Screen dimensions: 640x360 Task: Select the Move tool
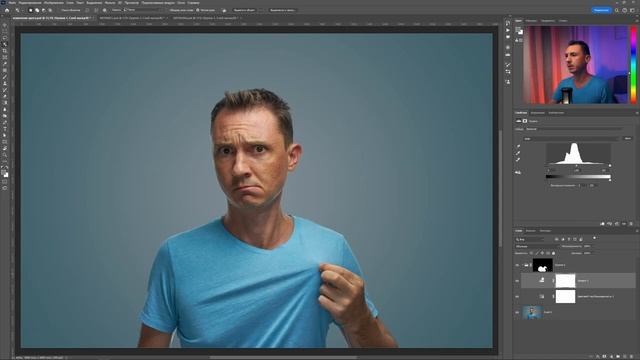coord(5,25)
